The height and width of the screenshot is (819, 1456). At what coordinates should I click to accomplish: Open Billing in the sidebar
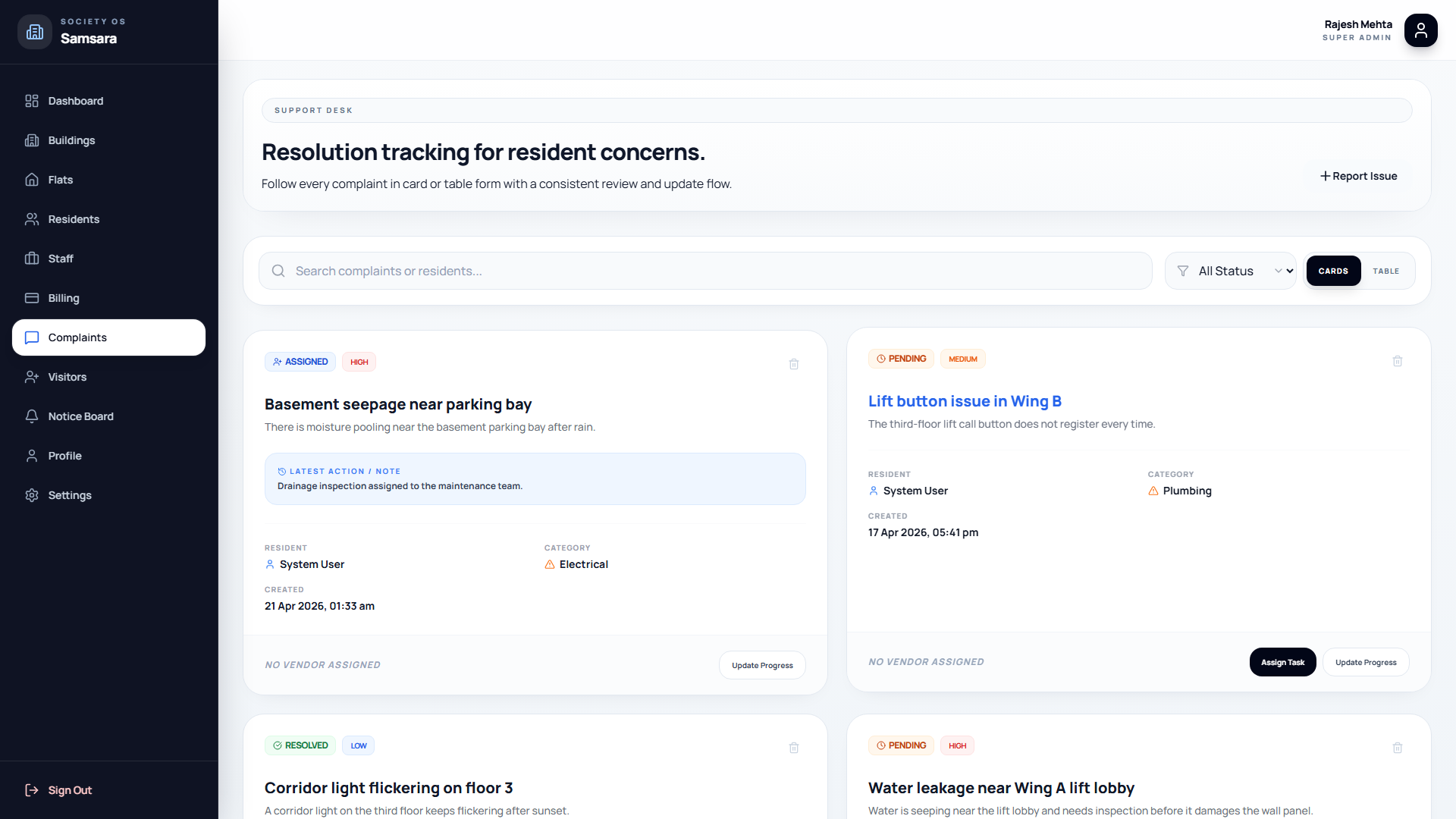tap(64, 298)
